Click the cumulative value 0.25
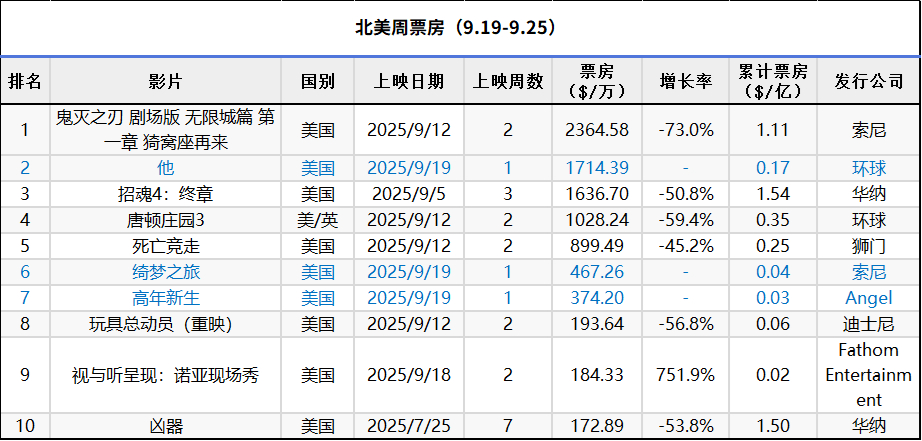This screenshot has height=441, width=922. (773, 246)
